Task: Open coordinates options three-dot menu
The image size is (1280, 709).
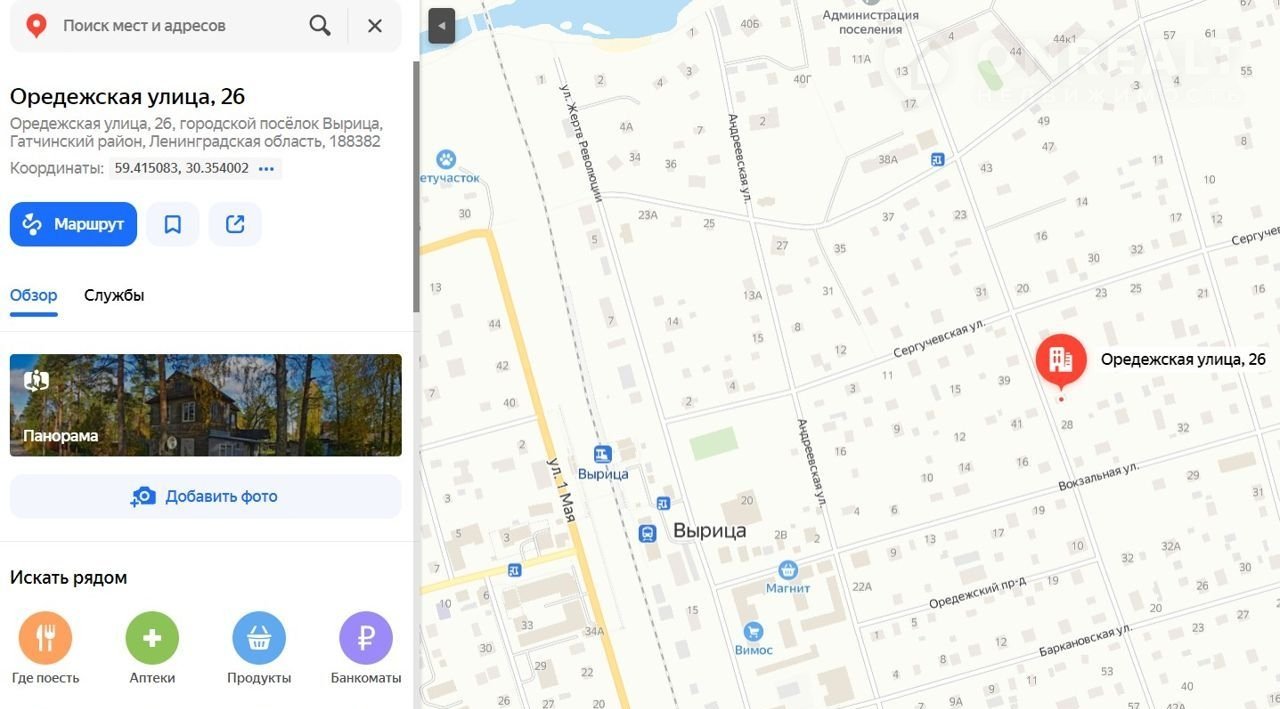Action: (266, 169)
